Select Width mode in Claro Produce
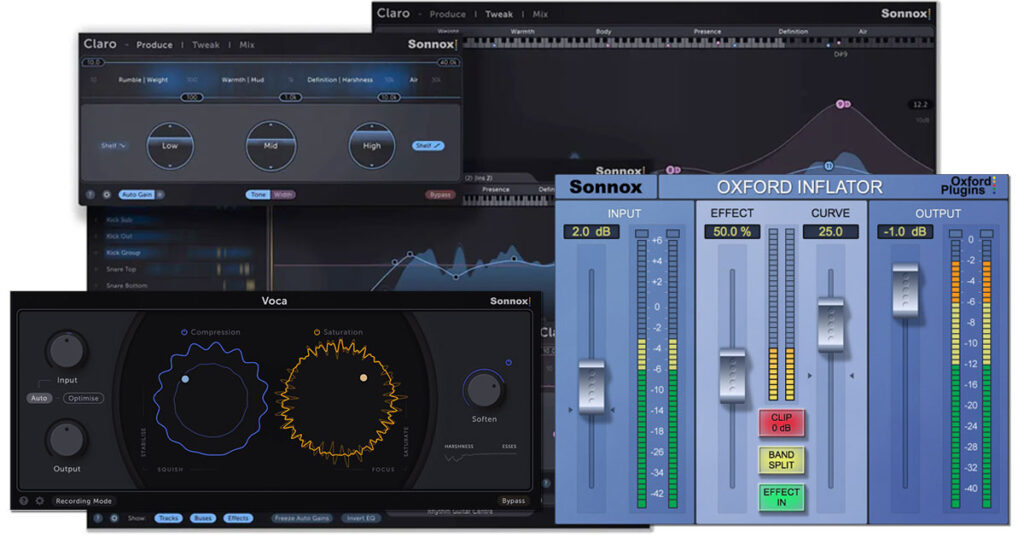 coord(283,195)
